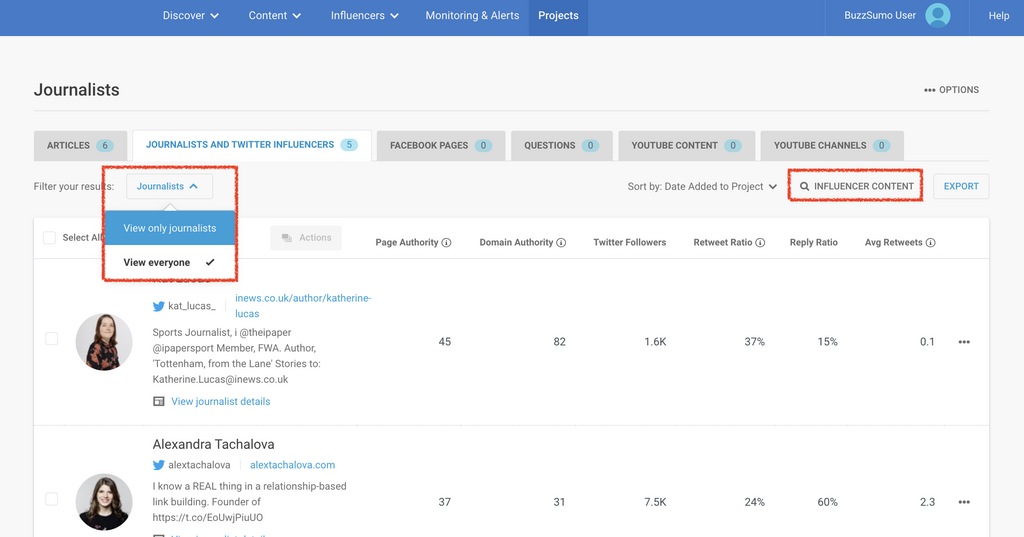Click the Export button

[x=961, y=186]
